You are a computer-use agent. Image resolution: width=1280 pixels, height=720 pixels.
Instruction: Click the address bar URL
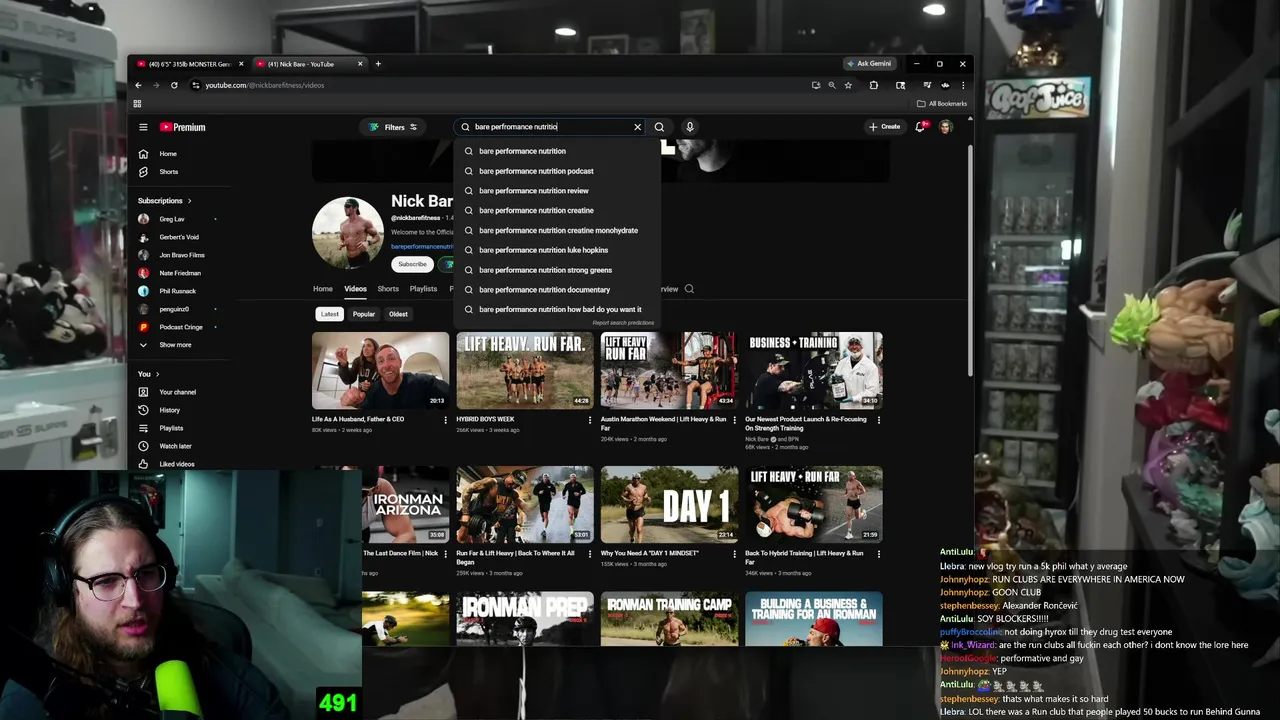(265, 85)
